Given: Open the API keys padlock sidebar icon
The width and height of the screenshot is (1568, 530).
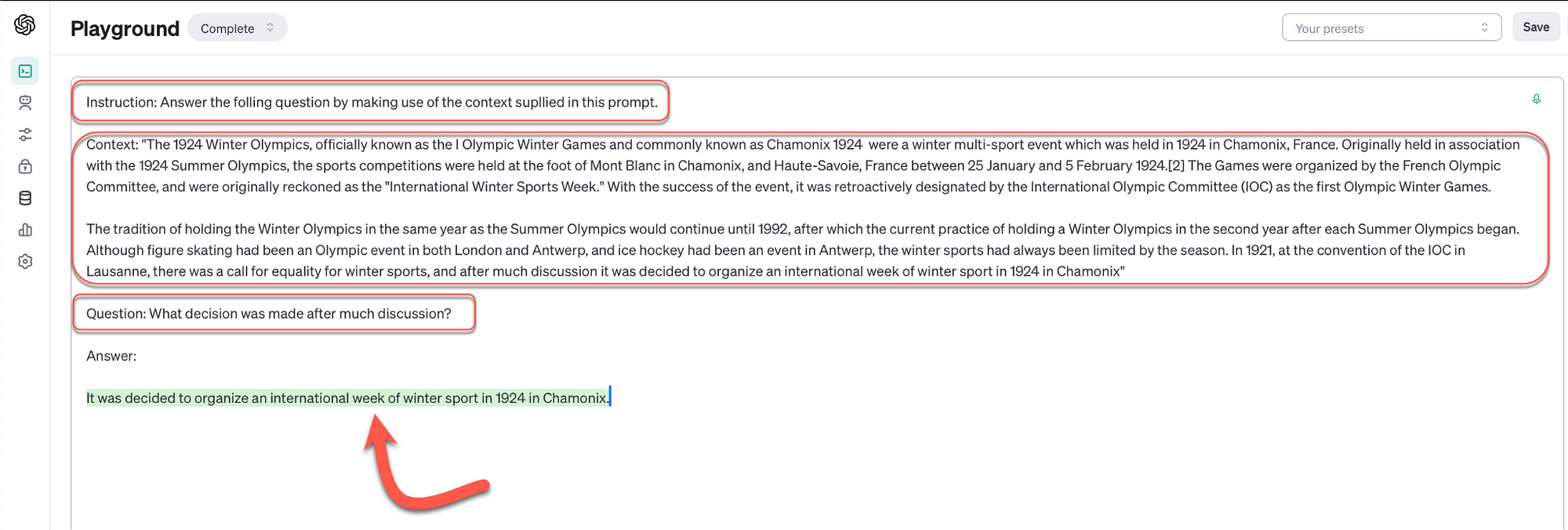Looking at the screenshot, I should point(25,166).
